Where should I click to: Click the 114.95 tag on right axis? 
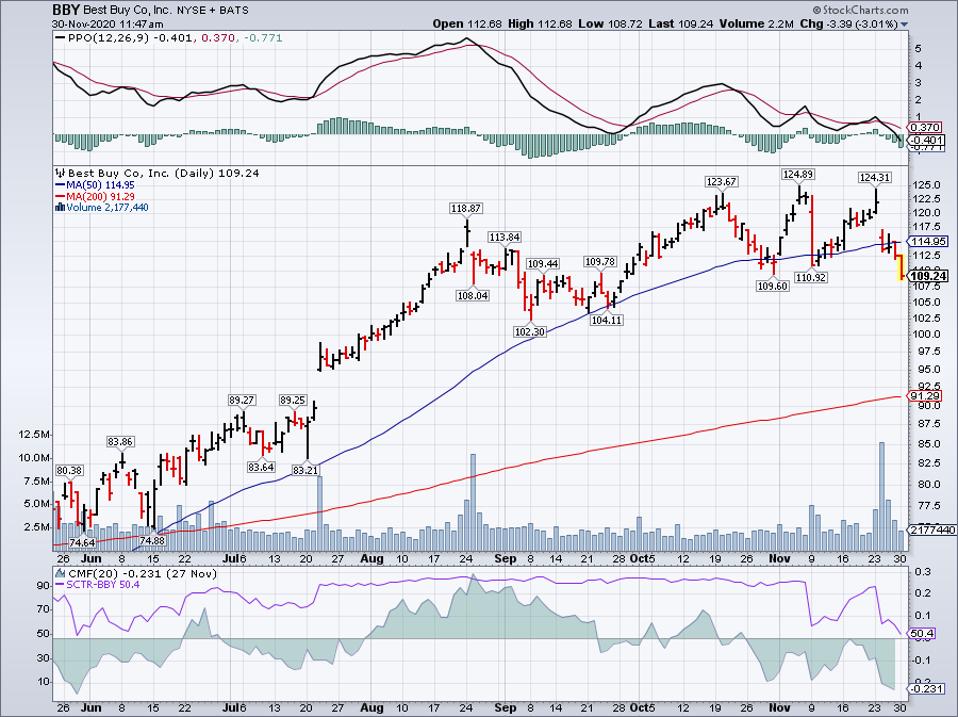[x=929, y=241]
